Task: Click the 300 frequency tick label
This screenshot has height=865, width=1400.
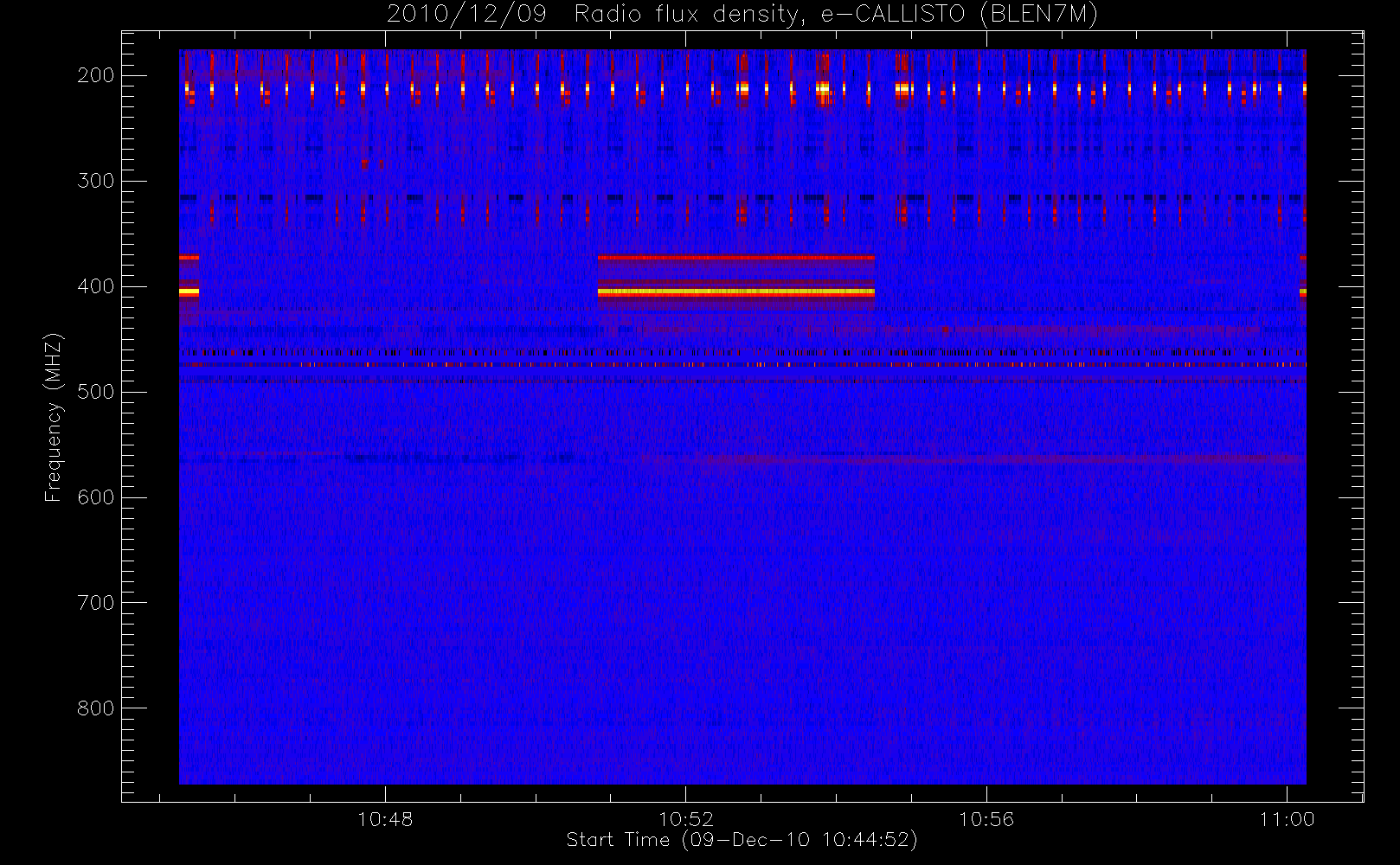Action: tap(96, 181)
